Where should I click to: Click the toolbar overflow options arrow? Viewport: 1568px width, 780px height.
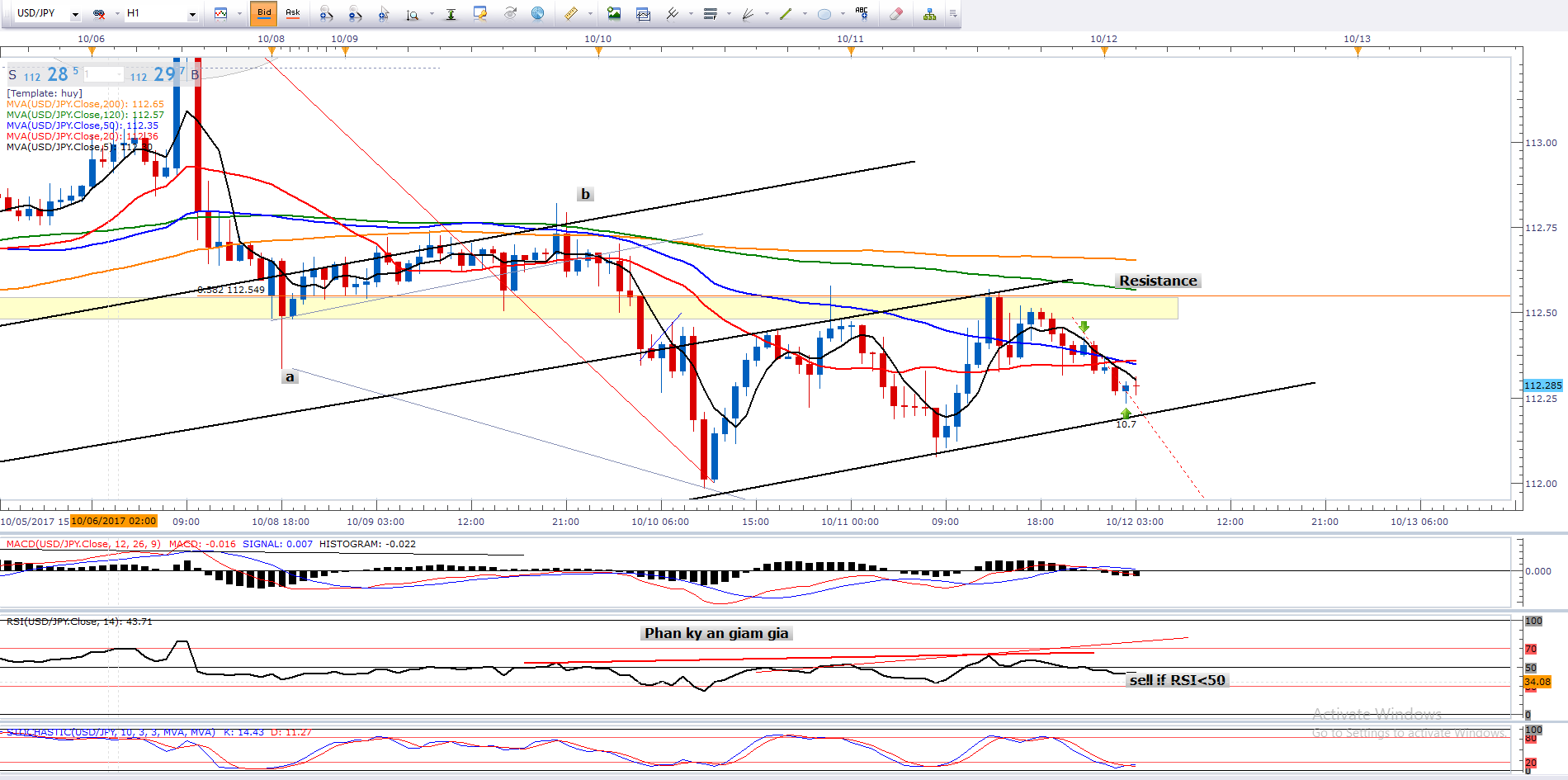(953, 13)
